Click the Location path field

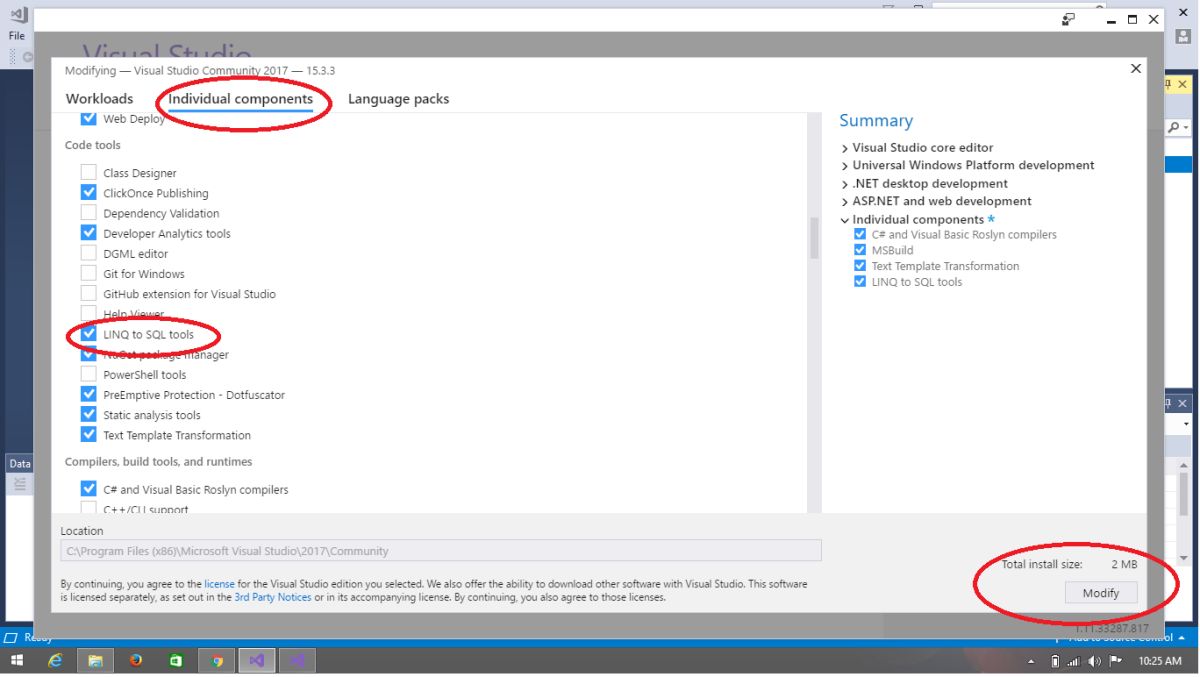pos(441,550)
